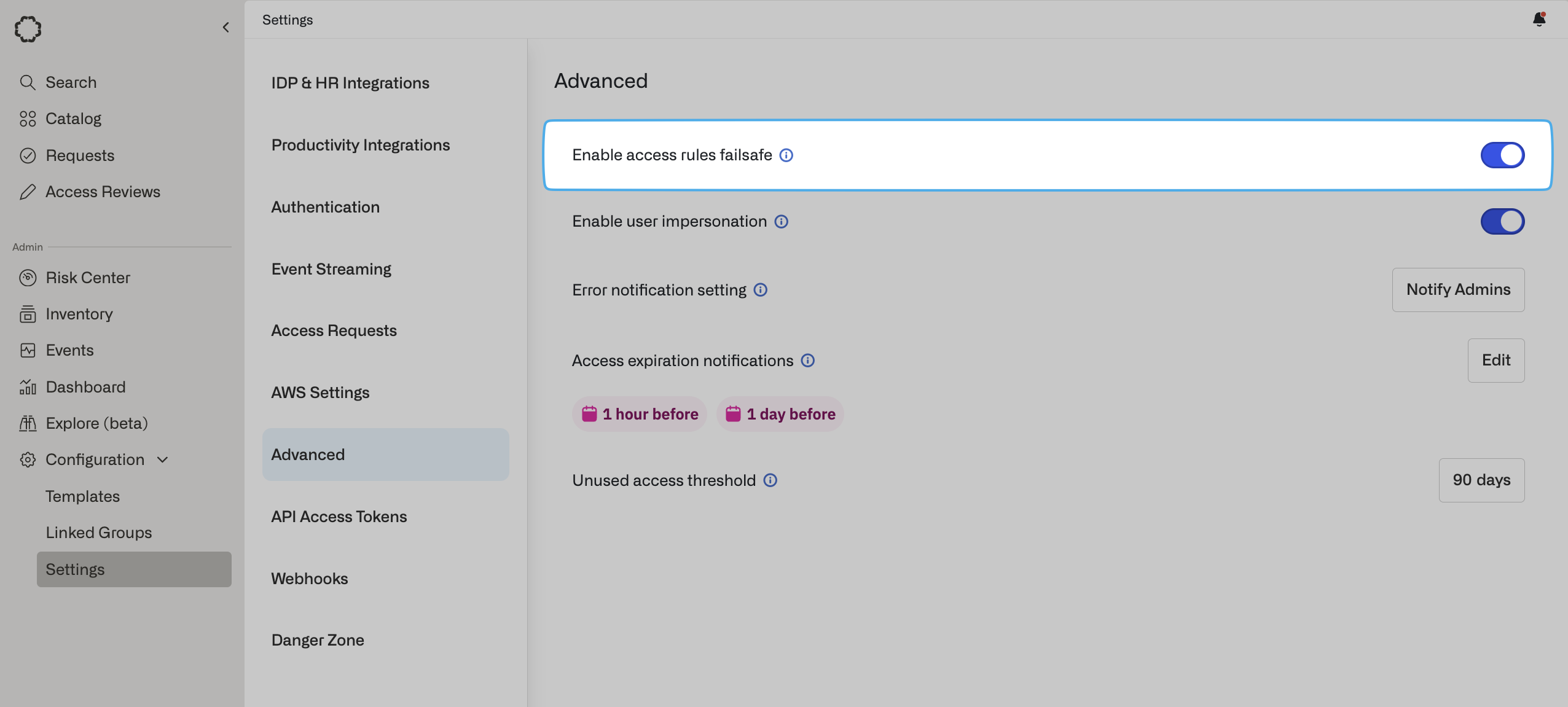The width and height of the screenshot is (1568, 707).
Task: Click info icon next to access rules failsafe
Action: coord(786,155)
